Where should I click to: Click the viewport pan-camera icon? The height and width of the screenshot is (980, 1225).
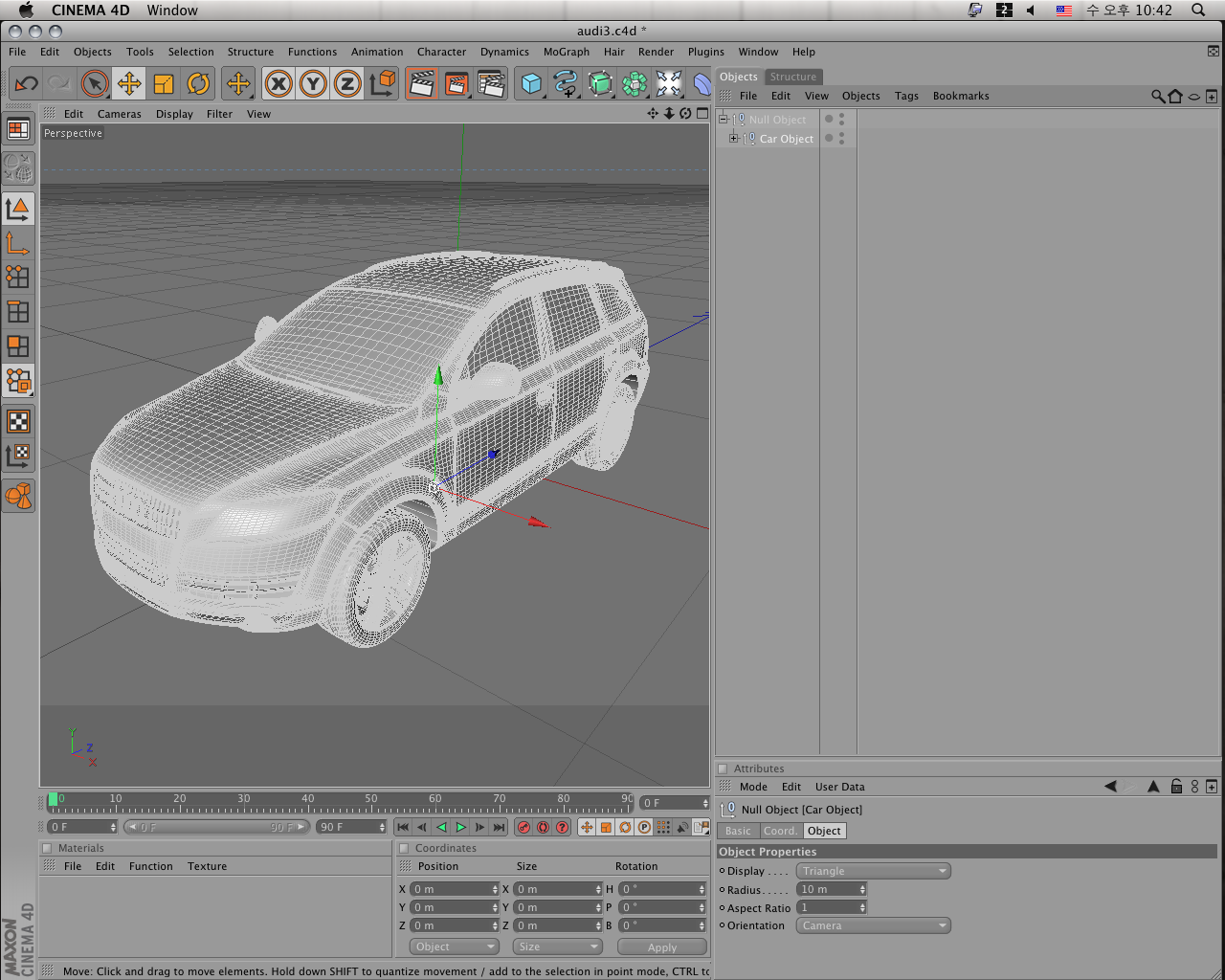pos(653,113)
